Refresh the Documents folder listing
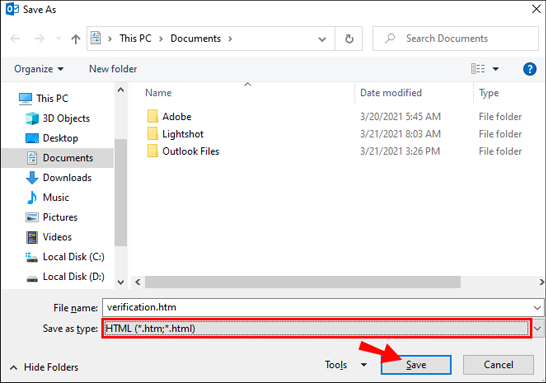This screenshot has width=546, height=383. [349, 39]
